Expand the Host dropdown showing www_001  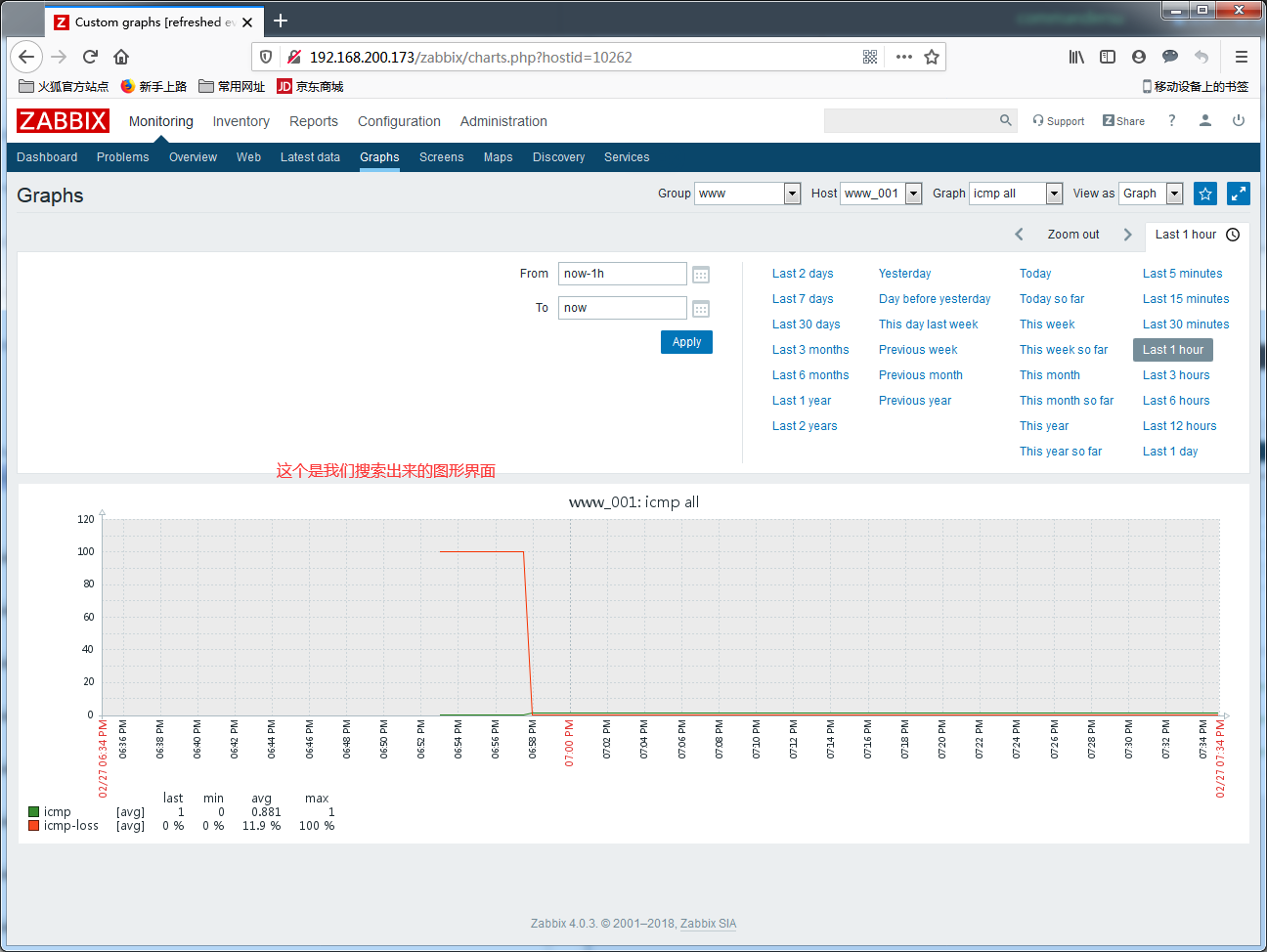coord(881,194)
